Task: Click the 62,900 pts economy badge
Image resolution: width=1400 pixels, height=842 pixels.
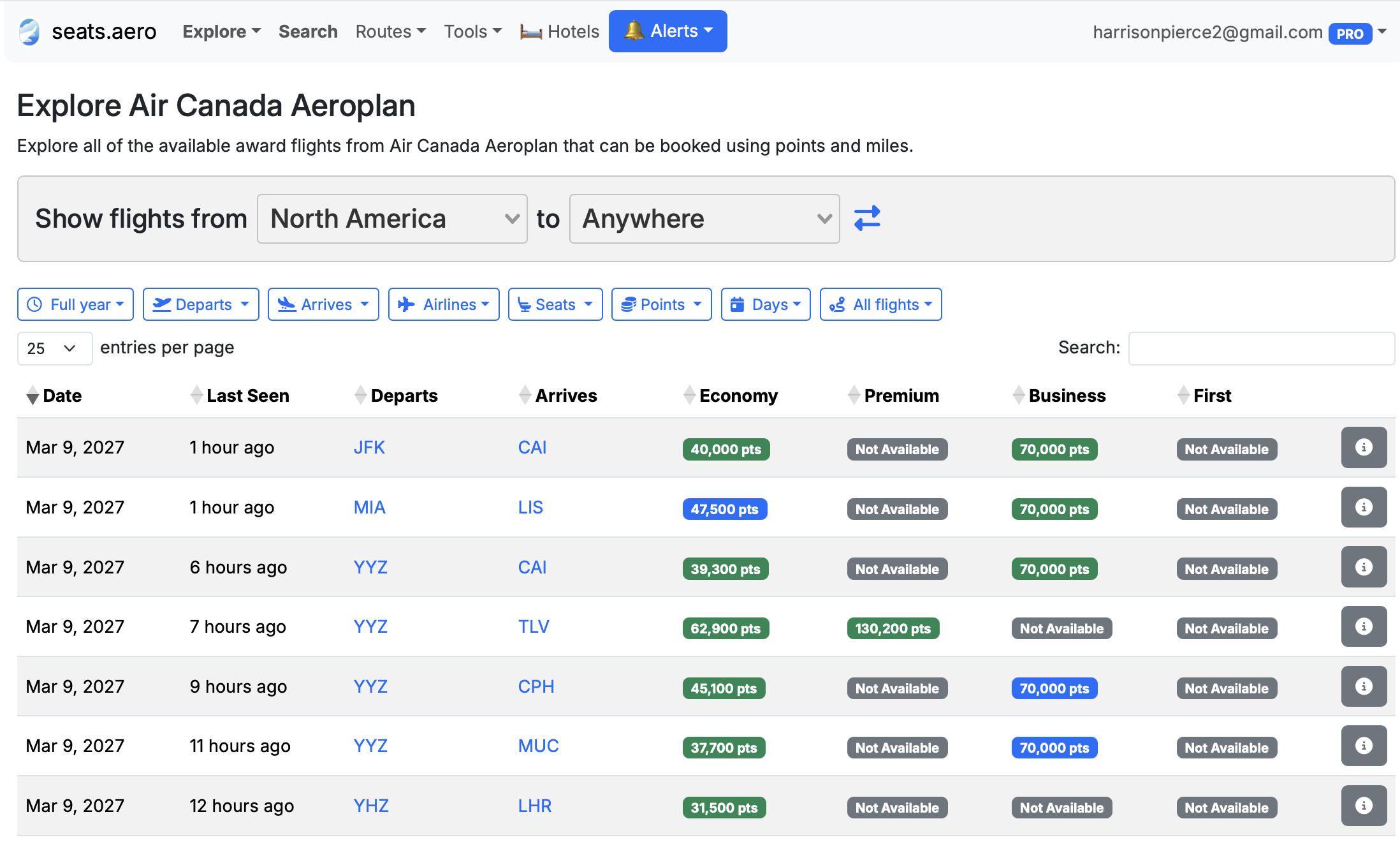Action: 726,628
